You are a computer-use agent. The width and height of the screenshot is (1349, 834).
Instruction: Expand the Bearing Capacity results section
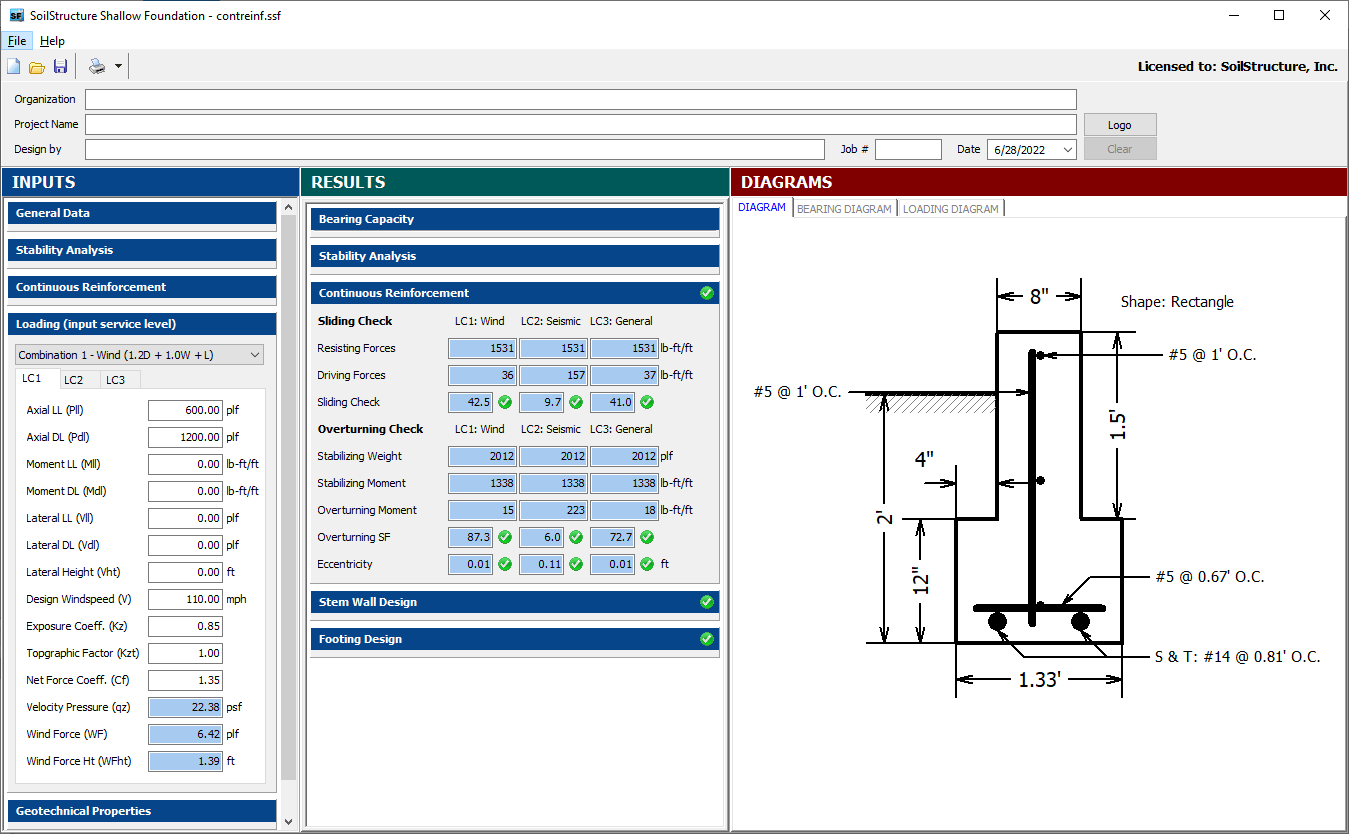click(x=515, y=219)
